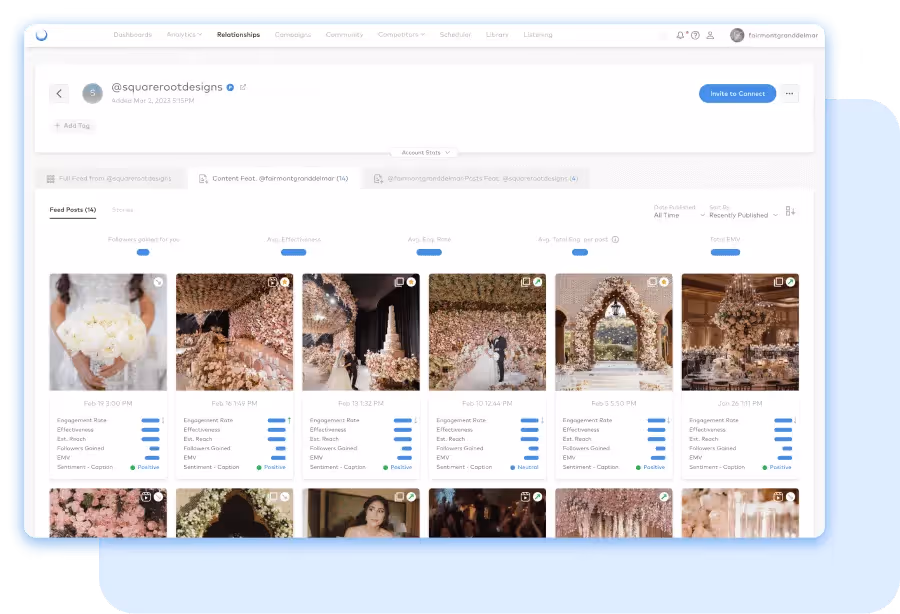Viewport: 900px width, 614px height.
Task: Click carousel icon on Feb 5 5:50 PM post
Action: click(x=652, y=282)
